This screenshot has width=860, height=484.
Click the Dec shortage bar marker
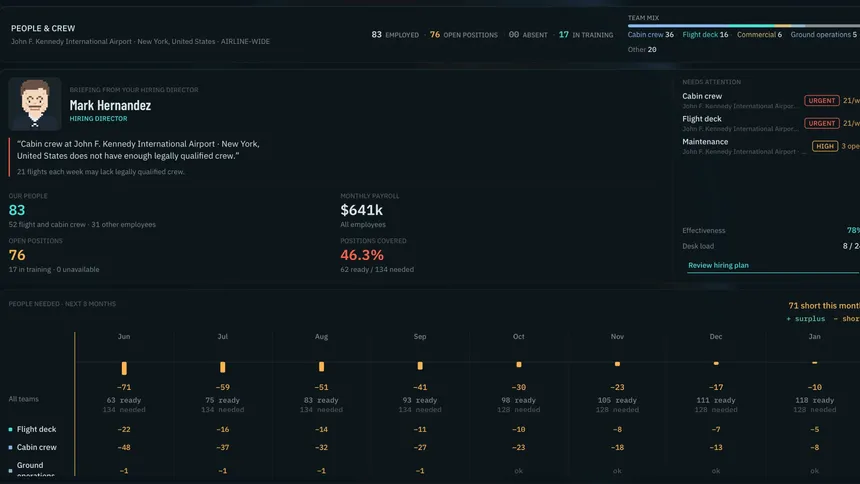point(716,363)
